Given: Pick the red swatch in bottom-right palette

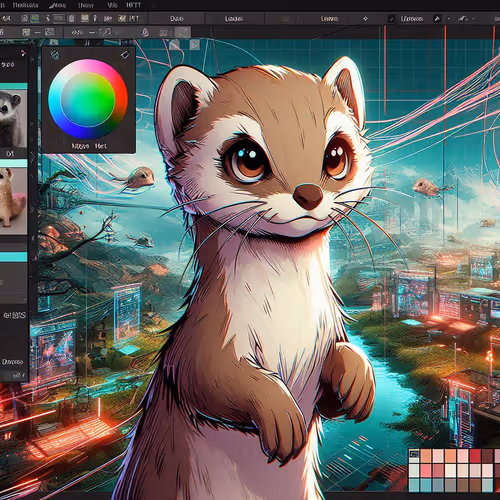Looking at the screenshot, I should point(475,456).
